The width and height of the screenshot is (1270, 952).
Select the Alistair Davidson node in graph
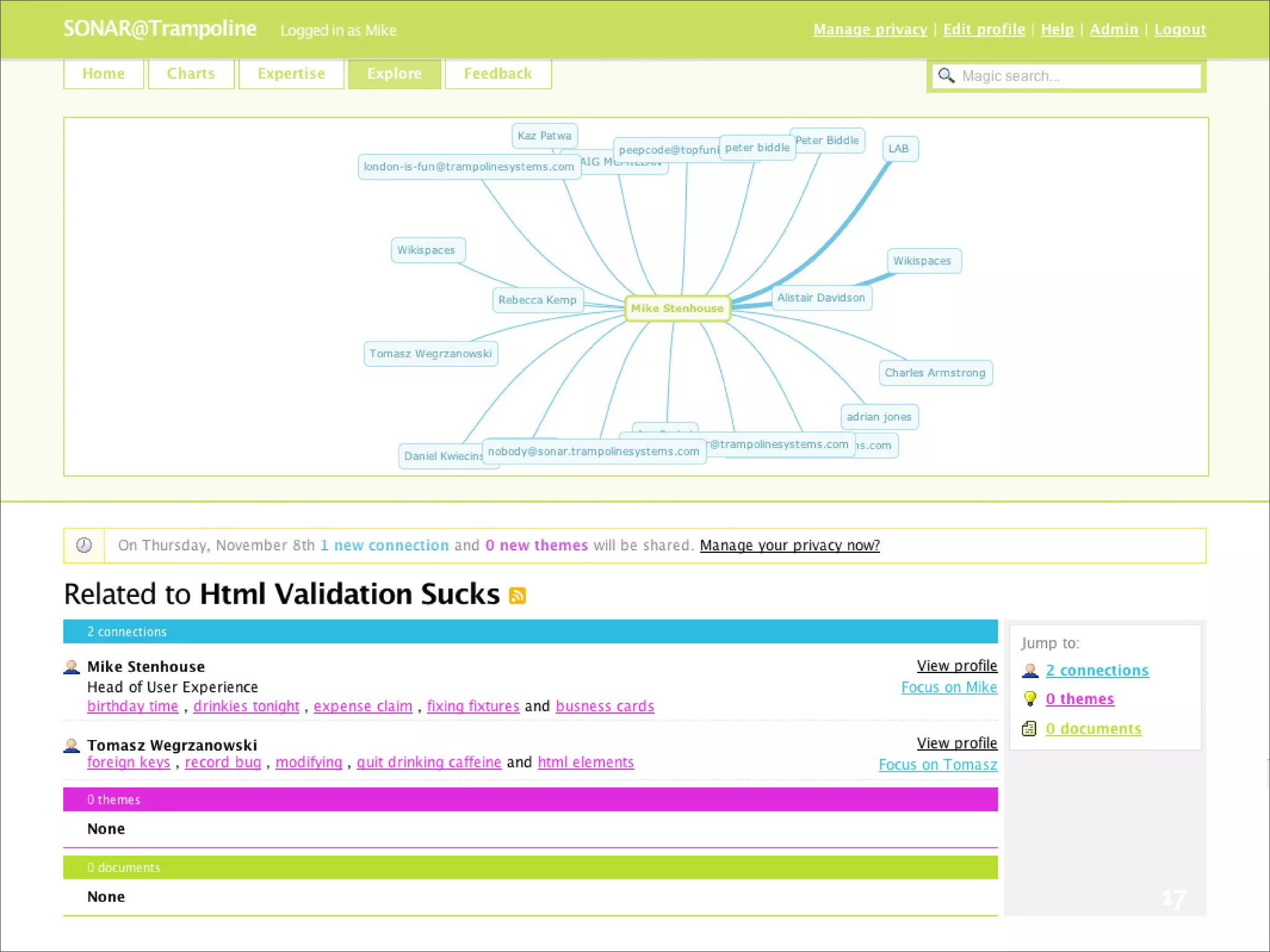tap(820, 298)
